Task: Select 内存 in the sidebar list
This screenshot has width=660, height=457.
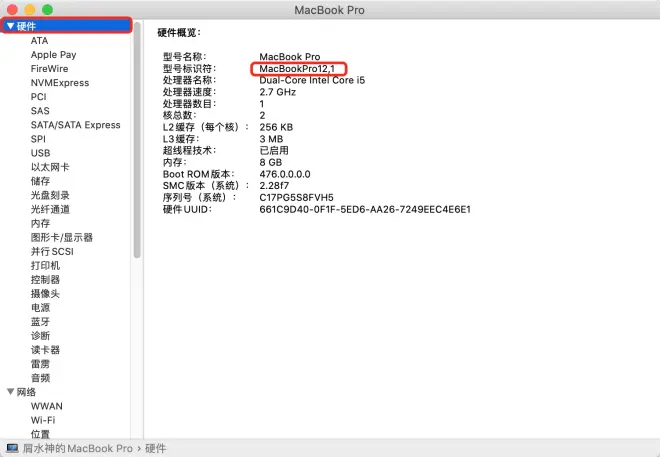Action: [x=40, y=223]
